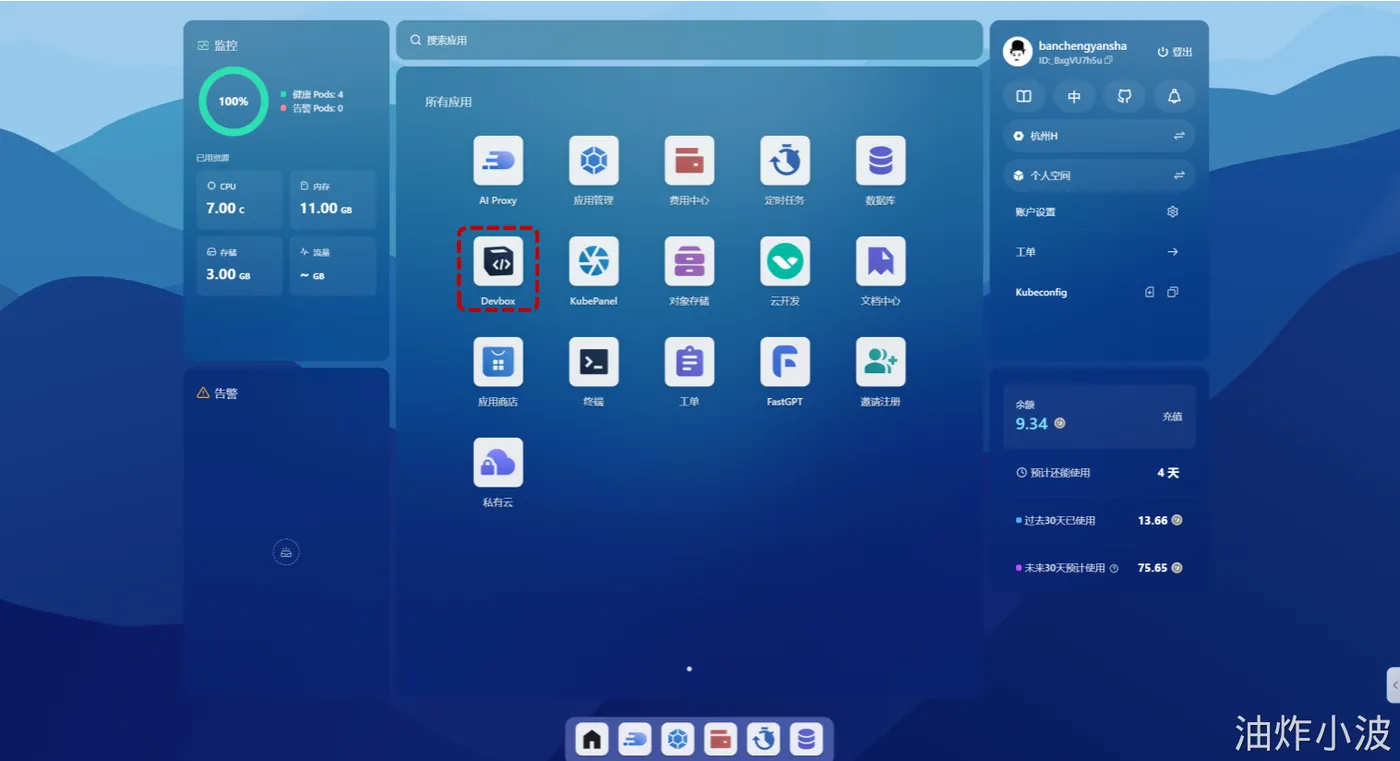Open the red wallet icon in the dock
The width and height of the screenshot is (1400, 761).
(x=720, y=739)
